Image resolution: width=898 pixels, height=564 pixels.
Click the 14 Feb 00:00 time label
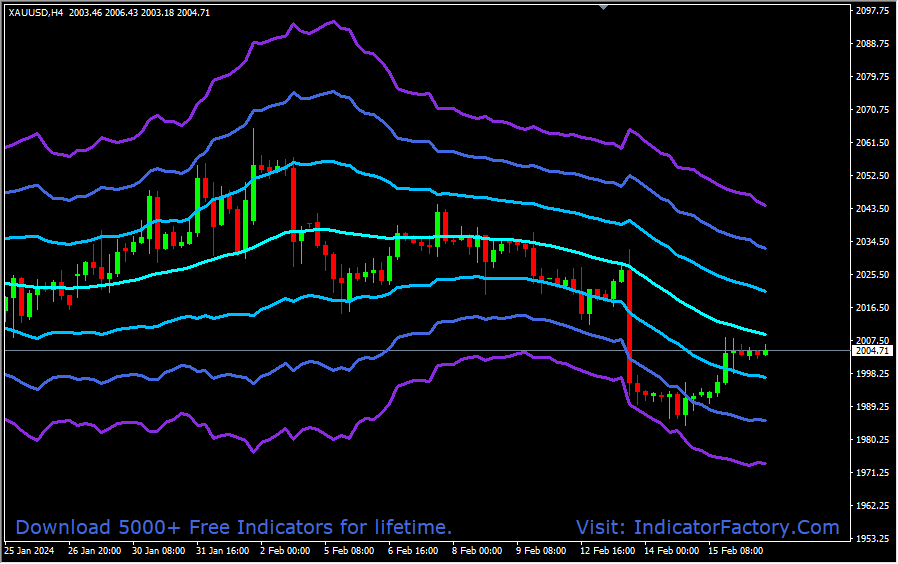pos(672,551)
